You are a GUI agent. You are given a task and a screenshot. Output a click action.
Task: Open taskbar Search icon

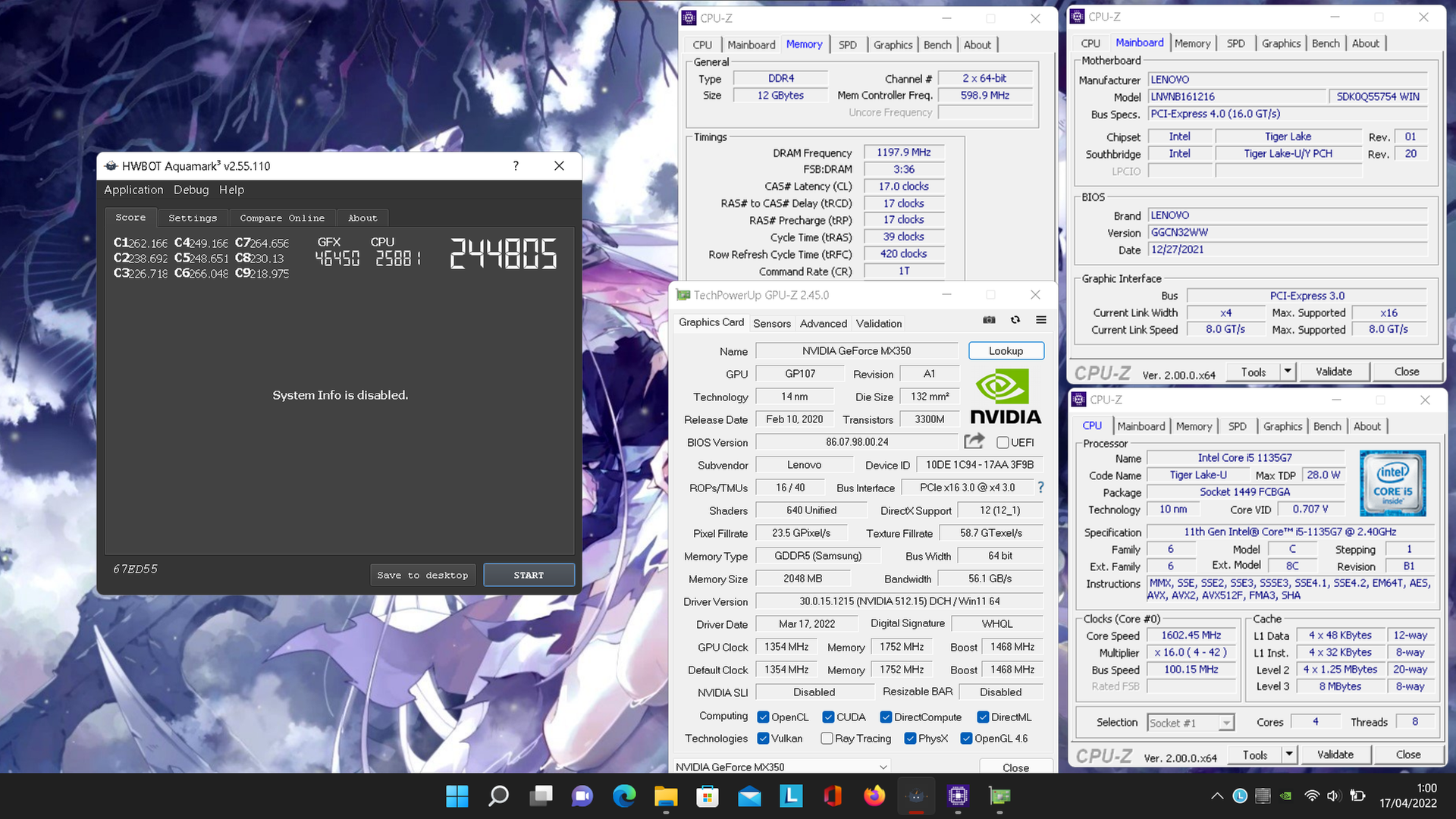coord(498,796)
